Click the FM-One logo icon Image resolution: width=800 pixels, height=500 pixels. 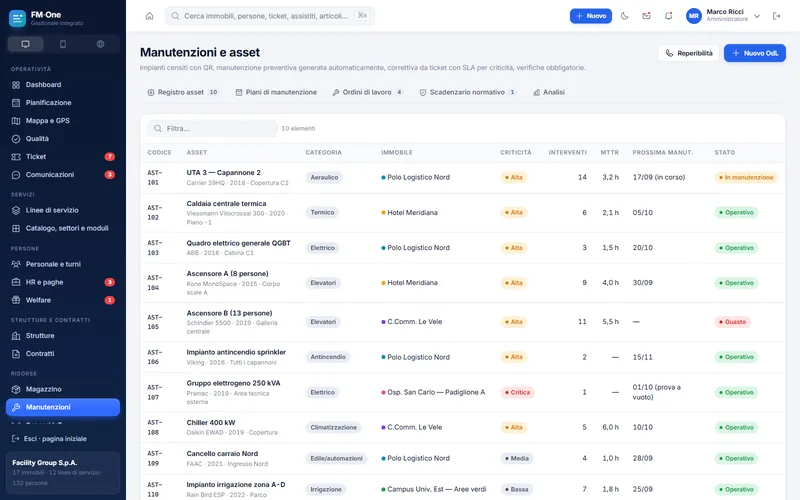point(17,19)
